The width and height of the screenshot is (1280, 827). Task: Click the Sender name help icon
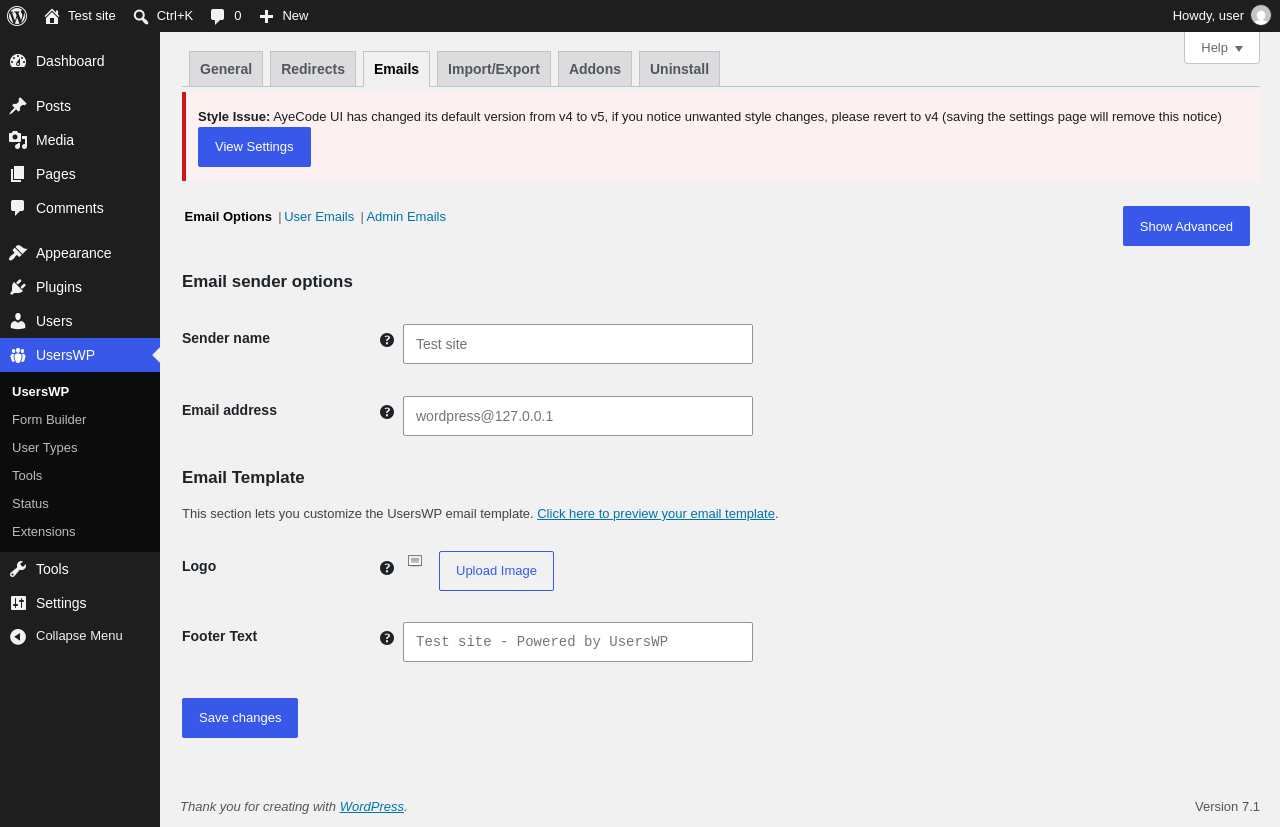(387, 340)
